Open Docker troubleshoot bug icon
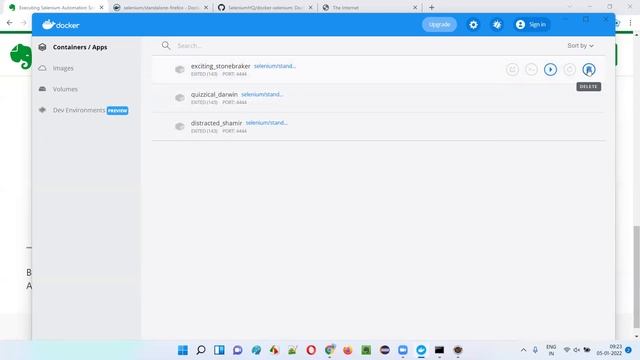 pos(497,24)
